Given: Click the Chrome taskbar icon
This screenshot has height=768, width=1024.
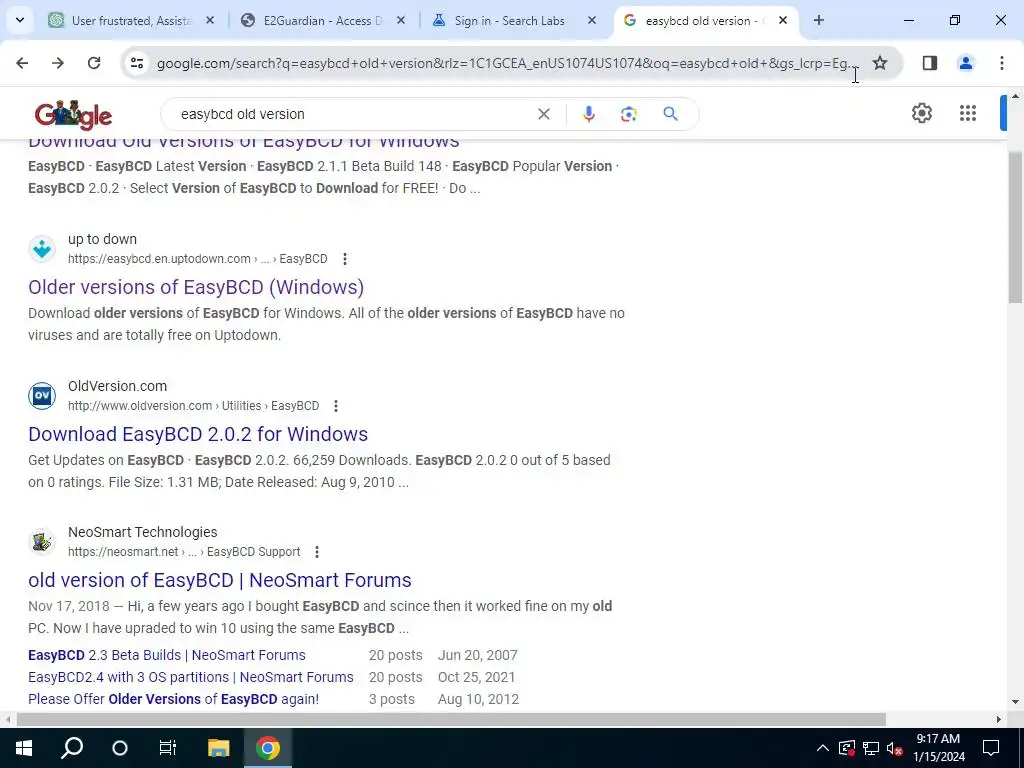Looking at the screenshot, I should [268, 748].
